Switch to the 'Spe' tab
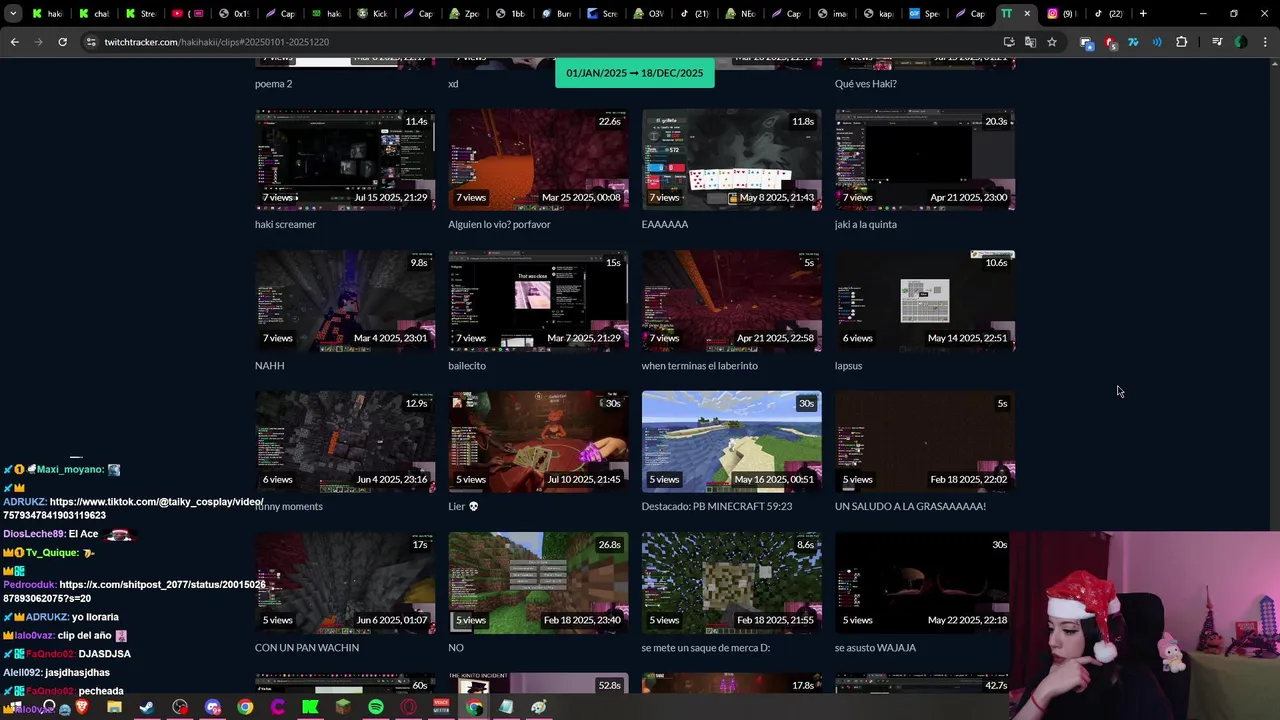Viewport: 1280px width, 720px height. (923, 14)
